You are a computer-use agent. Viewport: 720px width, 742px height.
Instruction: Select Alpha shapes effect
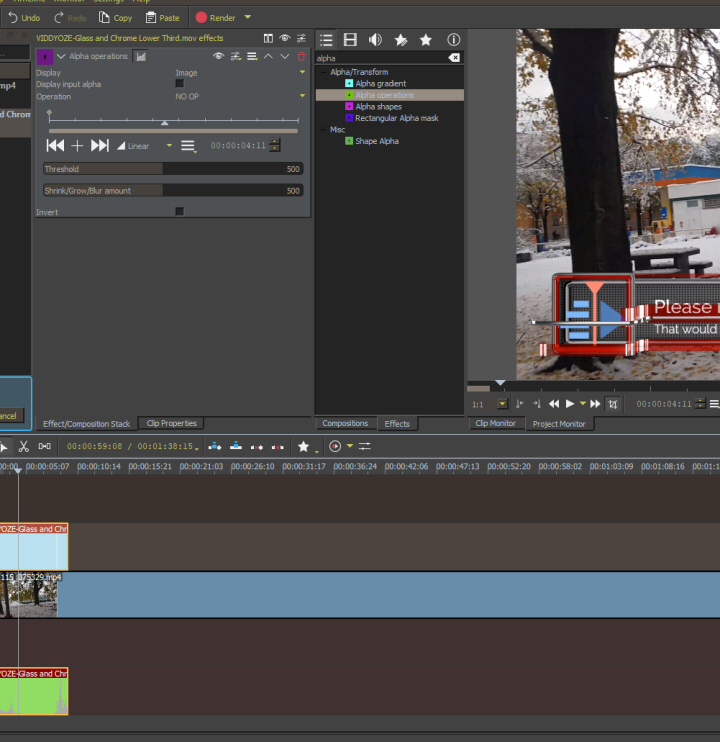point(378,107)
